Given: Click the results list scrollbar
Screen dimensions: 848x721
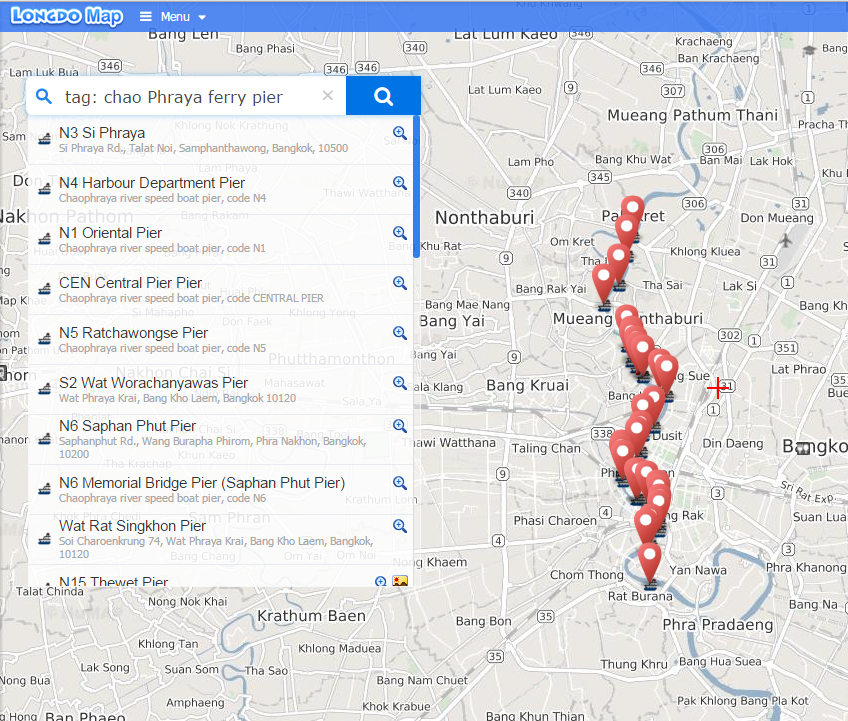Looking at the screenshot, I should pos(416,187).
